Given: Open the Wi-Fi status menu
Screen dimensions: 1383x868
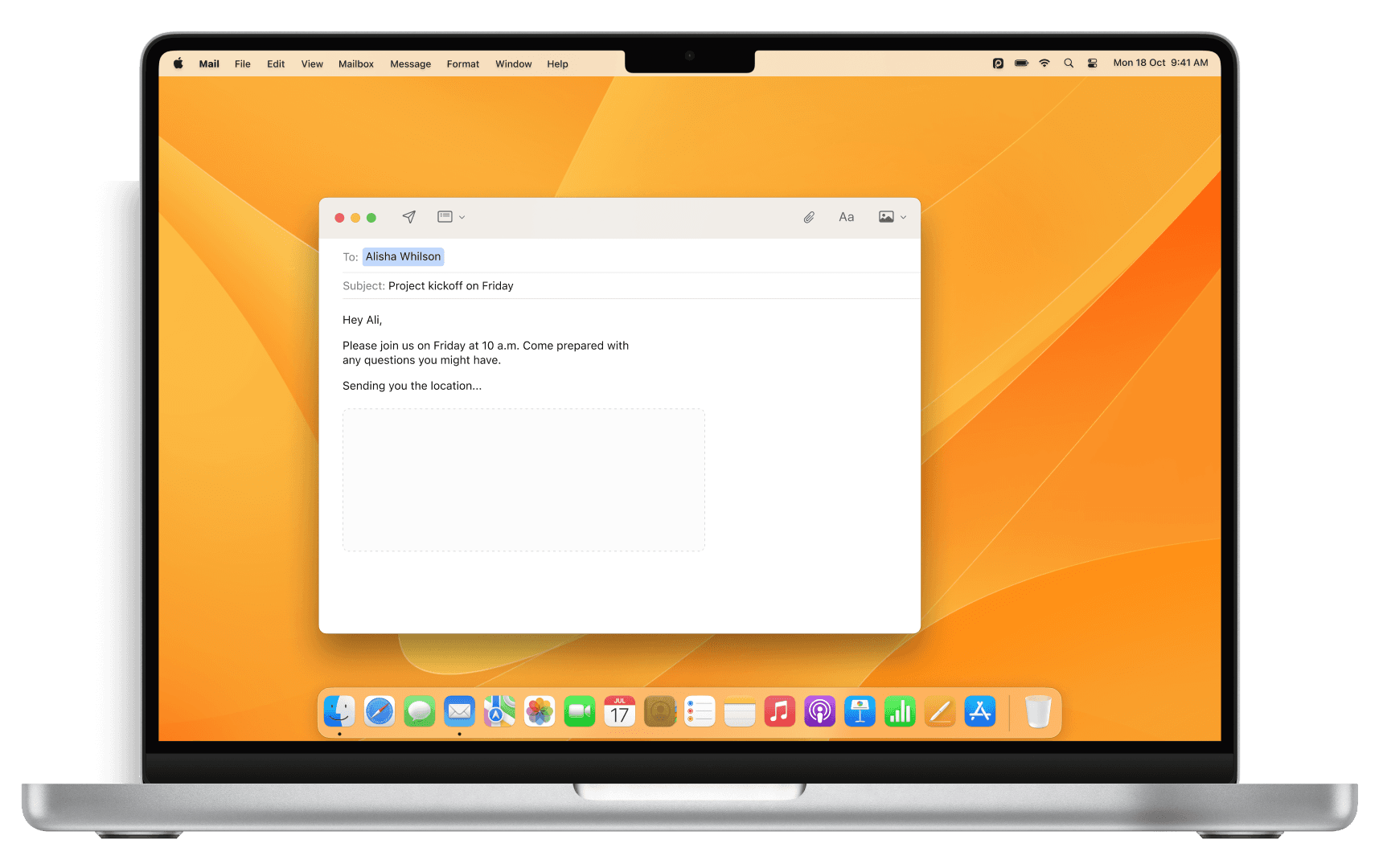Looking at the screenshot, I should (x=1044, y=63).
